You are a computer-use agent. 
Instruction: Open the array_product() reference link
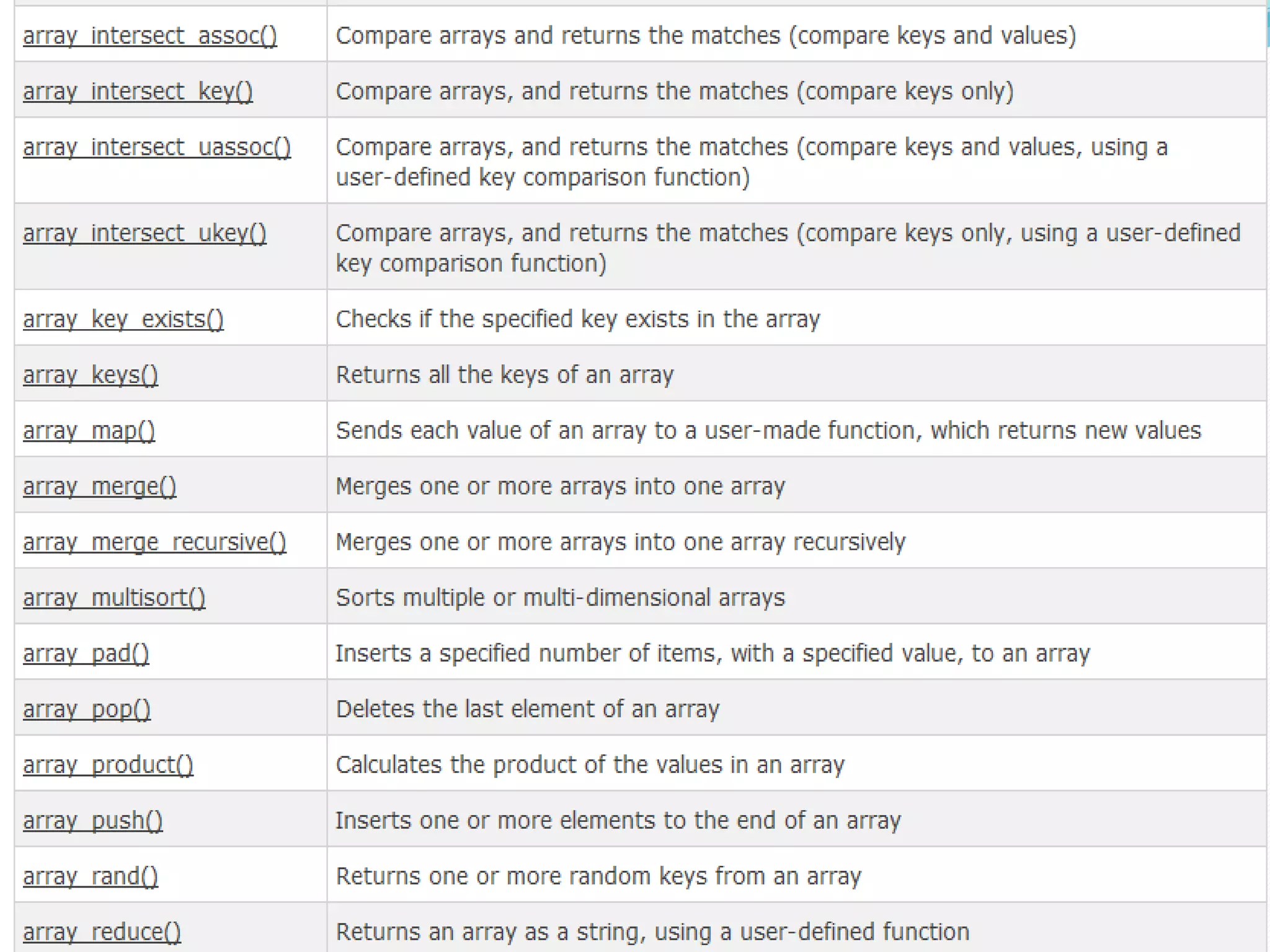coord(108,765)
